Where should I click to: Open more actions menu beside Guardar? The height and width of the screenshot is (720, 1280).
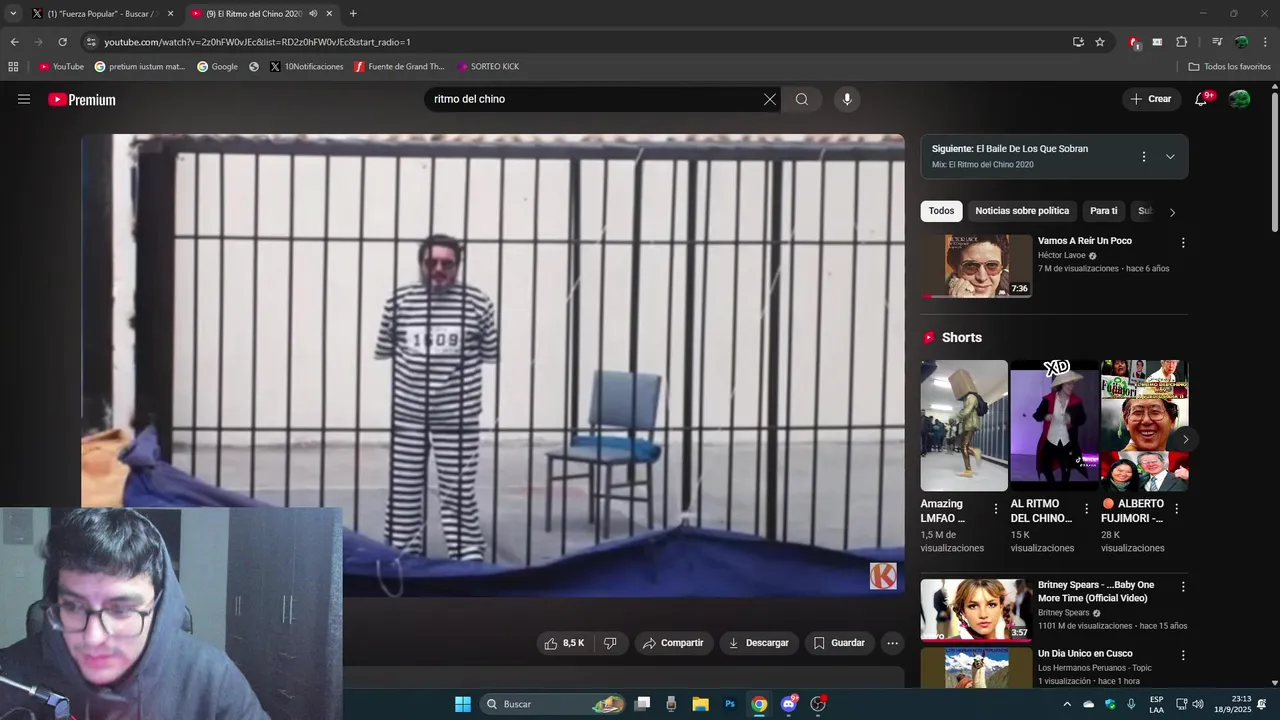(x=893, y=643)
